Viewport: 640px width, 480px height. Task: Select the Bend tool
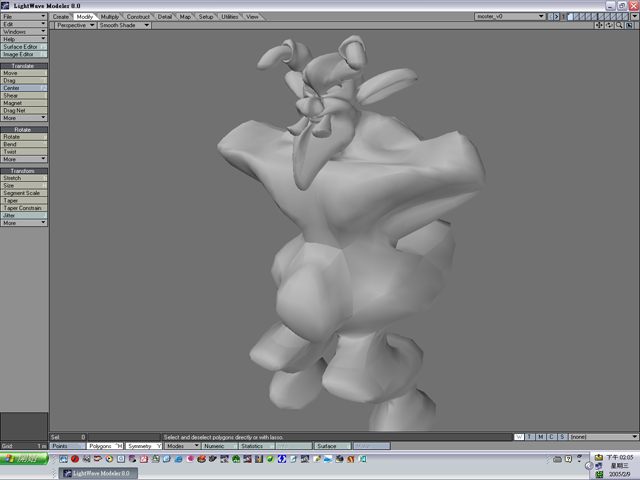pyautogui.click(x=24, y=144)
